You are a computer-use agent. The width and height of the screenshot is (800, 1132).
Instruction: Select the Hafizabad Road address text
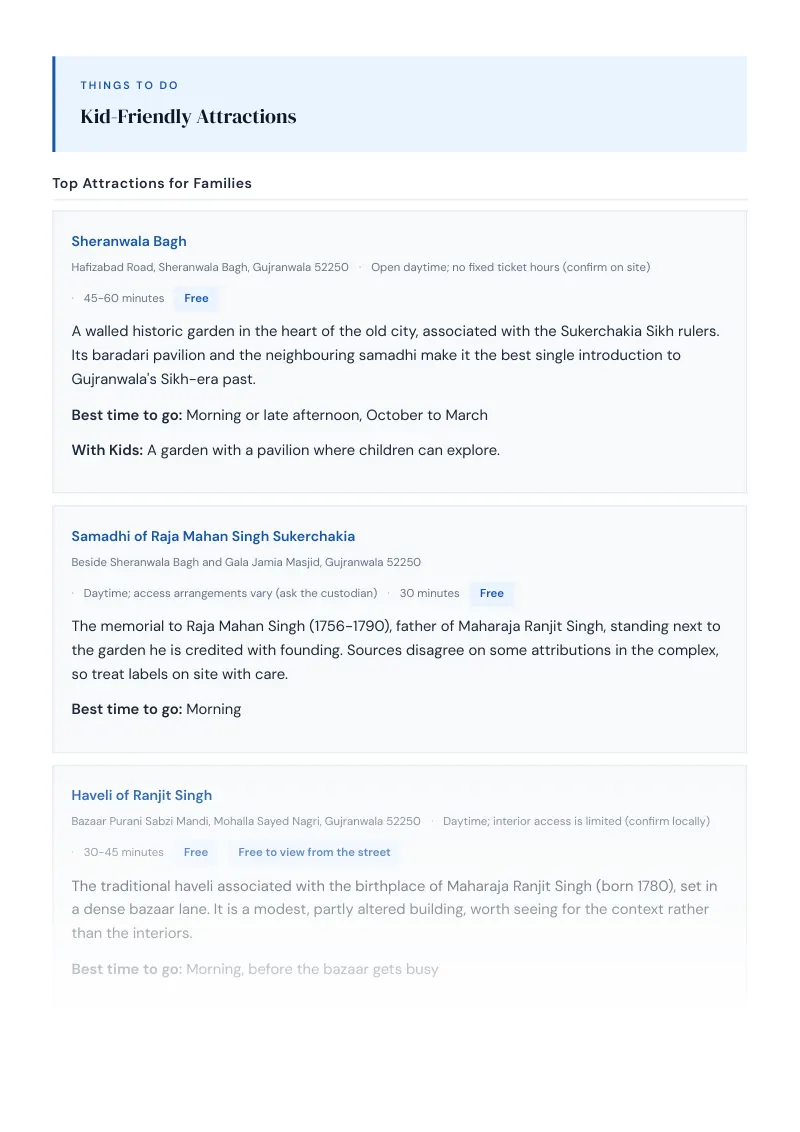tap(210, 267)
